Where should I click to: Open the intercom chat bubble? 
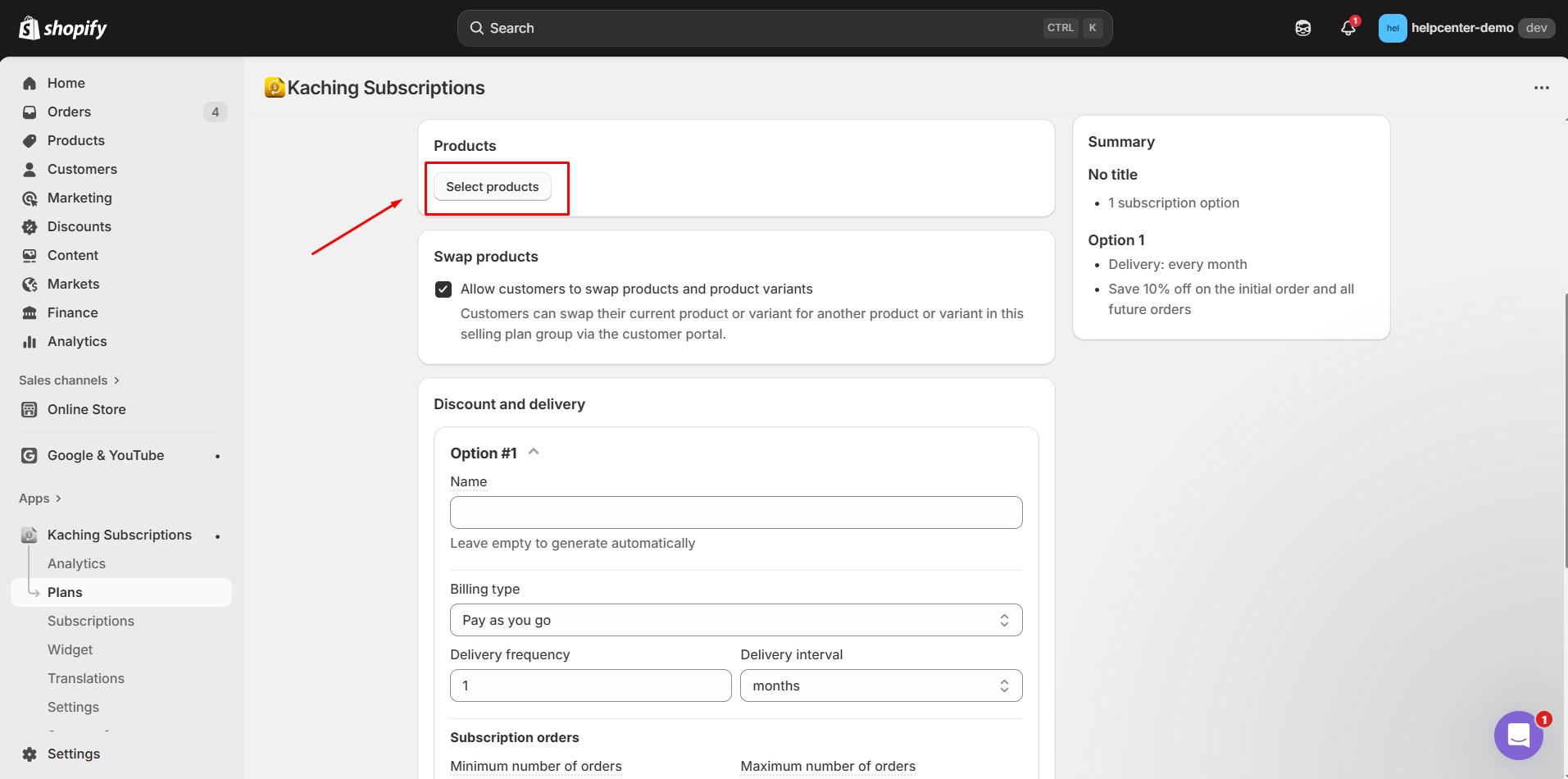click(x=1518, y=735)
